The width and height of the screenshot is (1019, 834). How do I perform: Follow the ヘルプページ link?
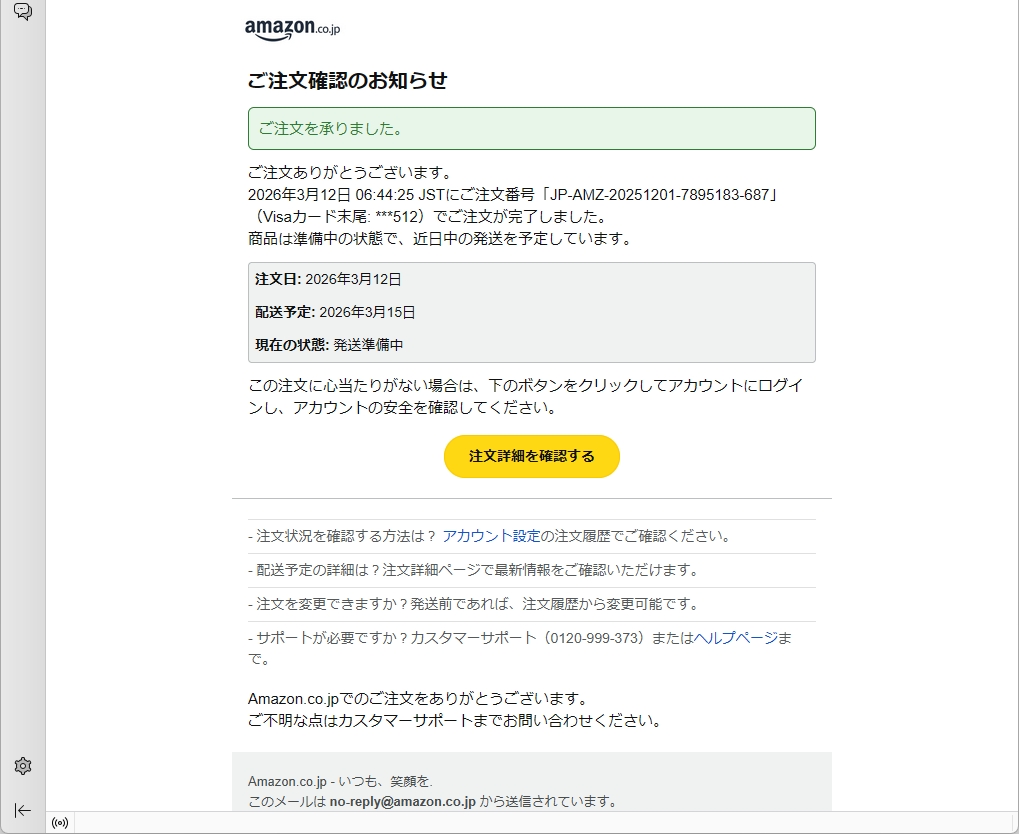735,638
